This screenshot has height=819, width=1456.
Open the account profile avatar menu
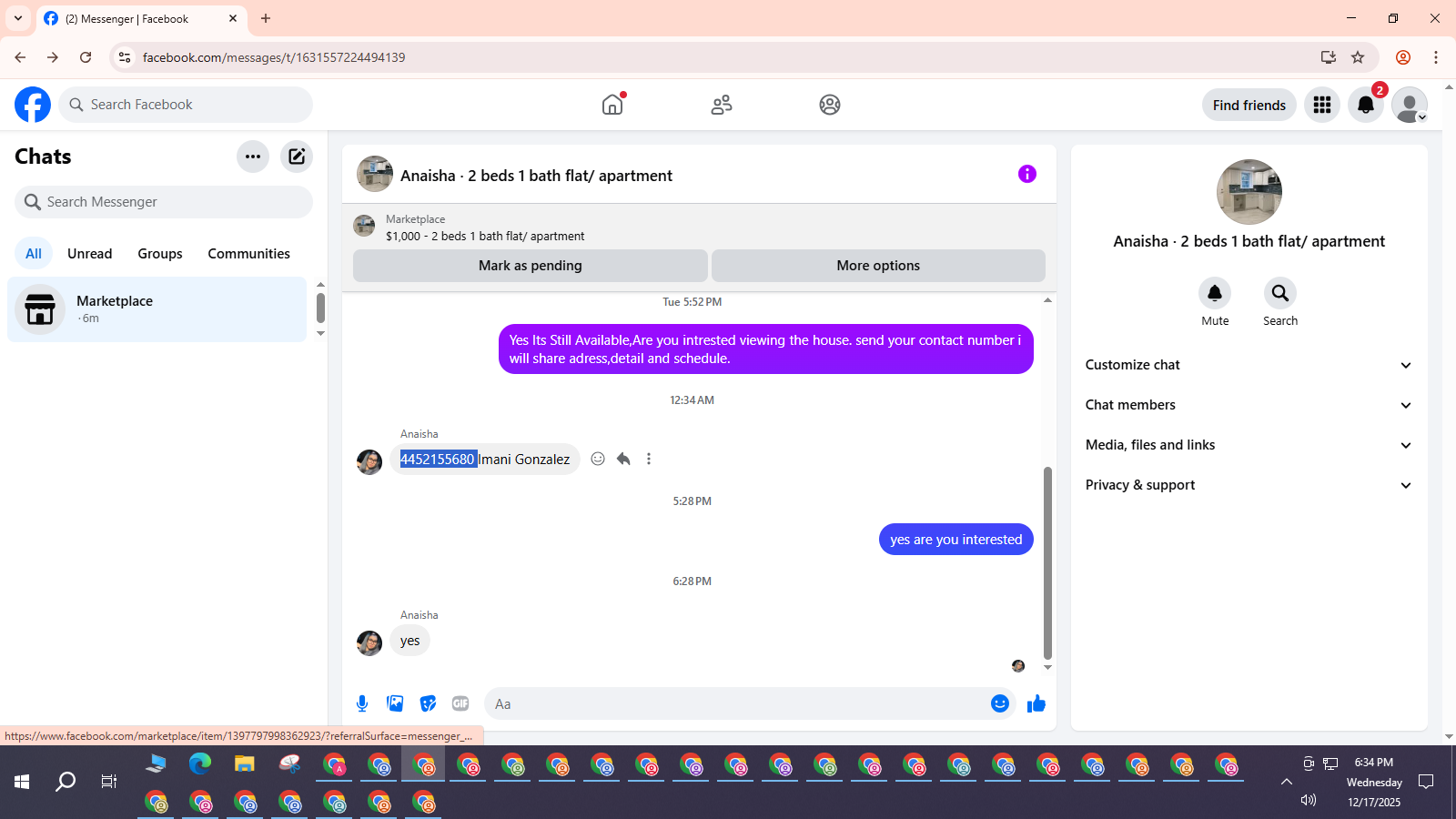(x=1410, y=105)
